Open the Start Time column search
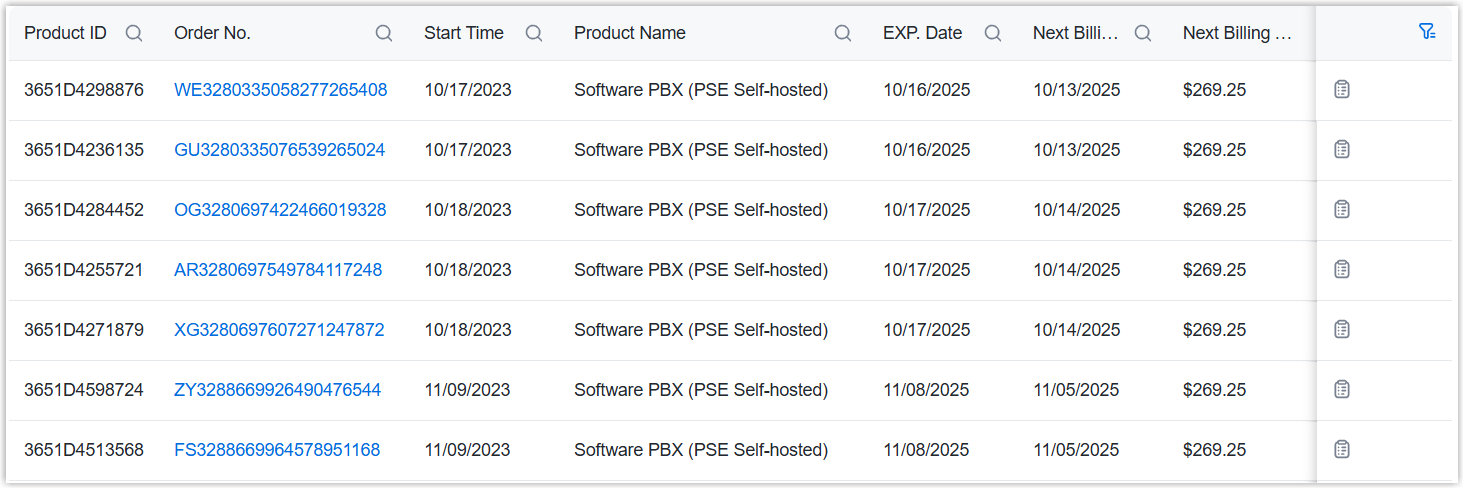Viewport: 1464px width, 489px height. click(534, 33)
